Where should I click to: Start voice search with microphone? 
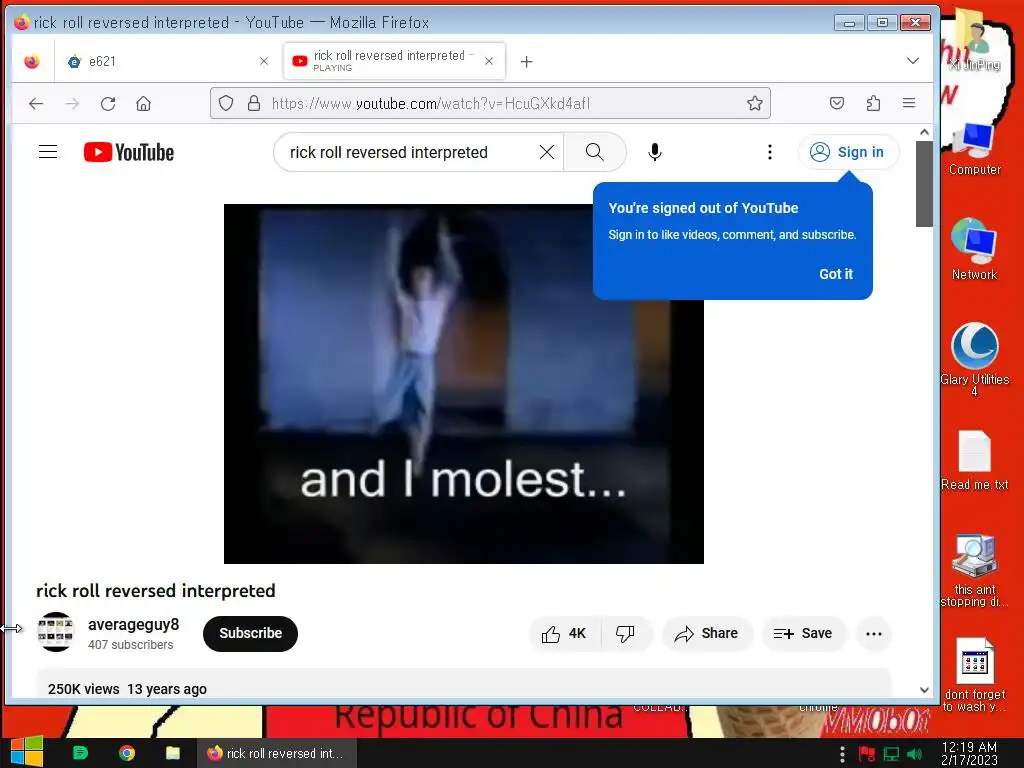pos(654,152)
